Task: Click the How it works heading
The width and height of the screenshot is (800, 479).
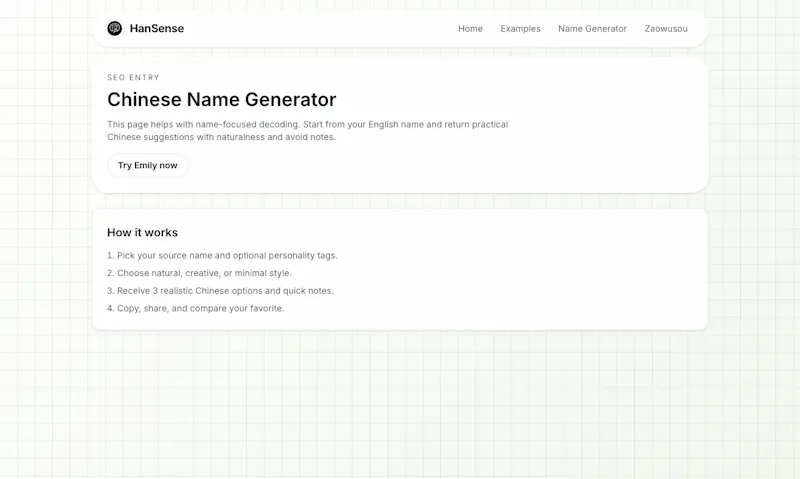Action: coord(142,233)
